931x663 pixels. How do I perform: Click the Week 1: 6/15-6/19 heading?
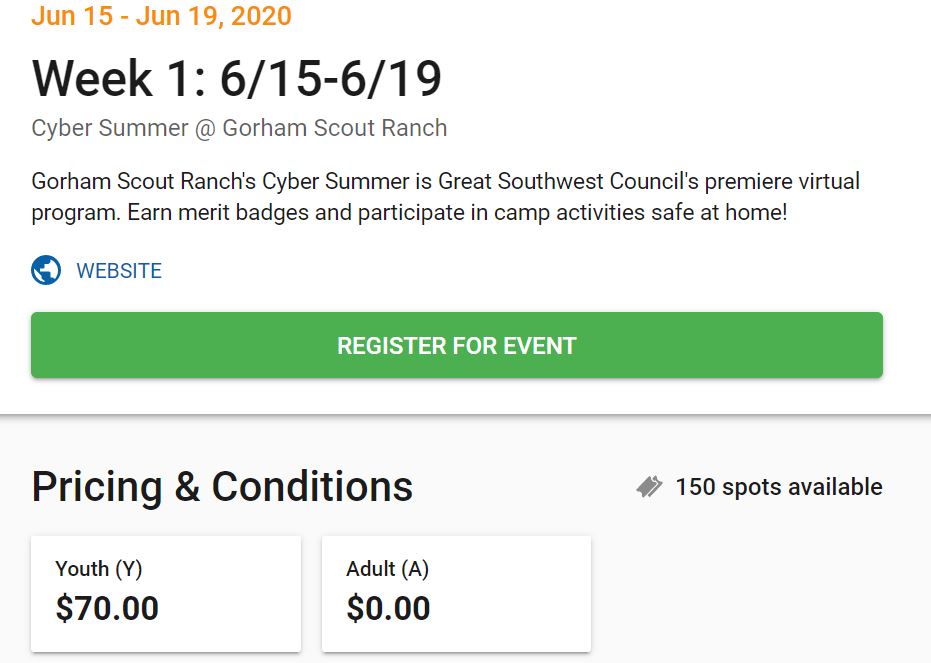pyautogui.click(x=236, y=78)
